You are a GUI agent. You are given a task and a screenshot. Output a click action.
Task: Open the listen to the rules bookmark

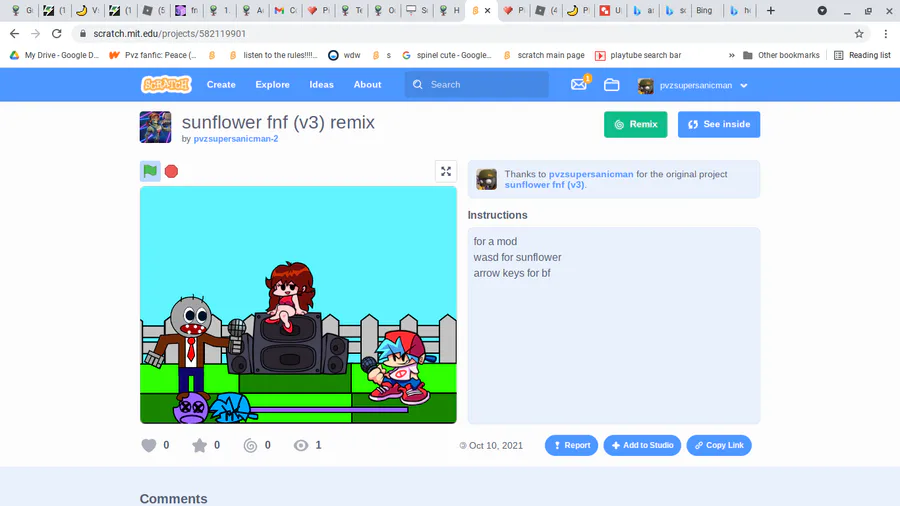point(273,55)
